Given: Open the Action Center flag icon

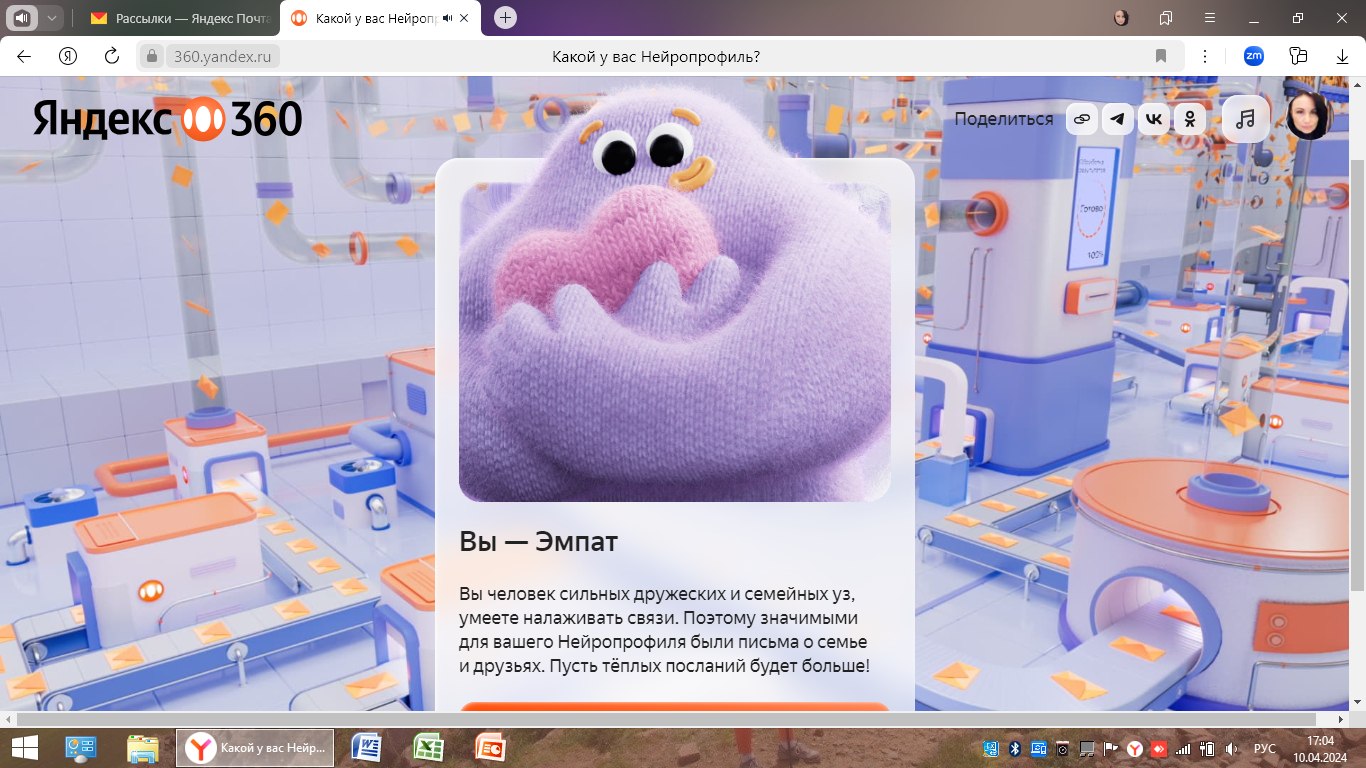Looking at the screenshot, I should point(1111,748).
